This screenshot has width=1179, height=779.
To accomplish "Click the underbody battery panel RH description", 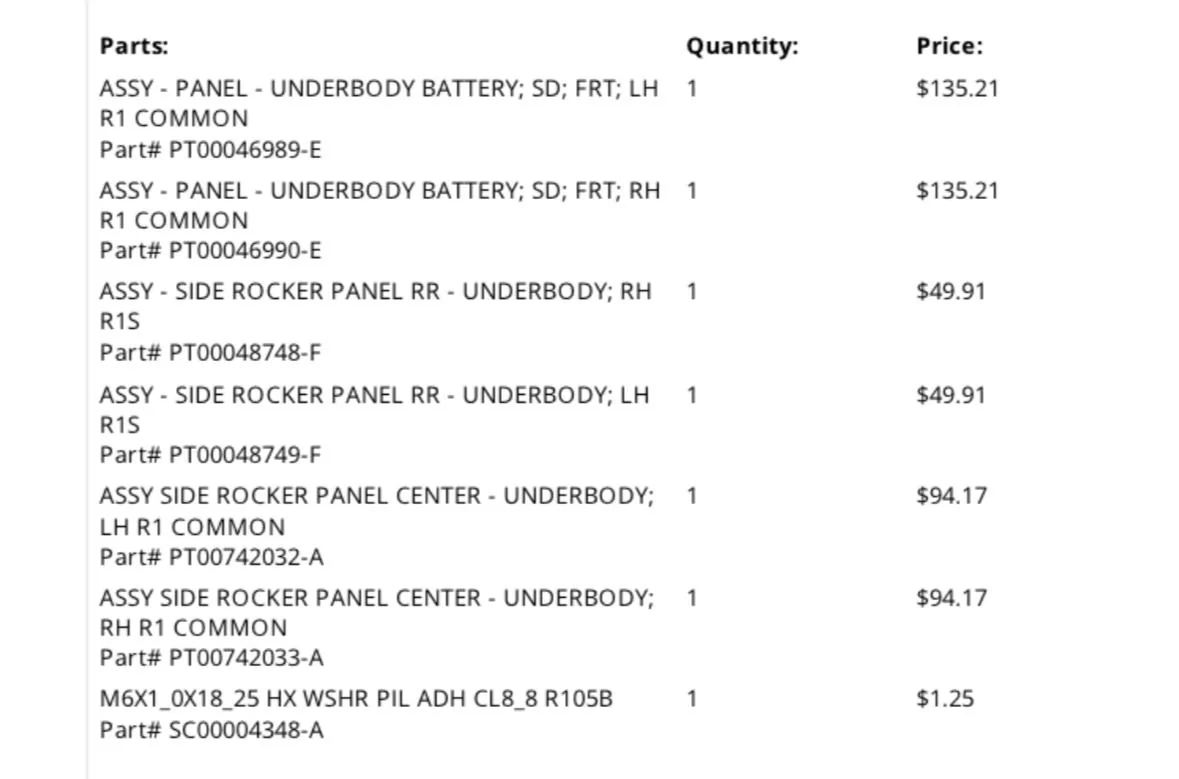I will coord(380,205).
